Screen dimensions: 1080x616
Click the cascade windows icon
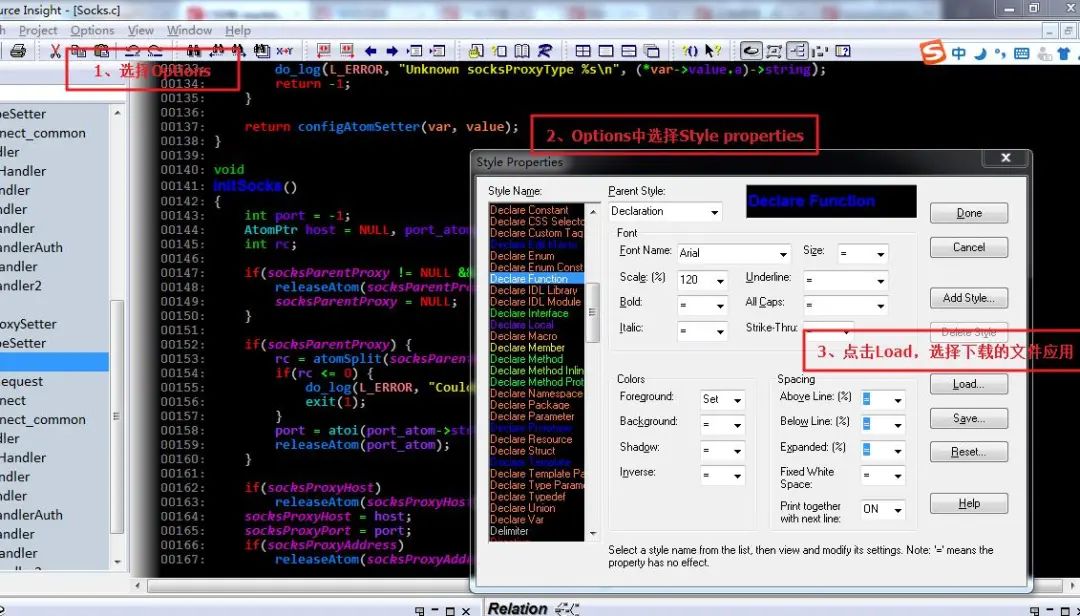point(652,51)
